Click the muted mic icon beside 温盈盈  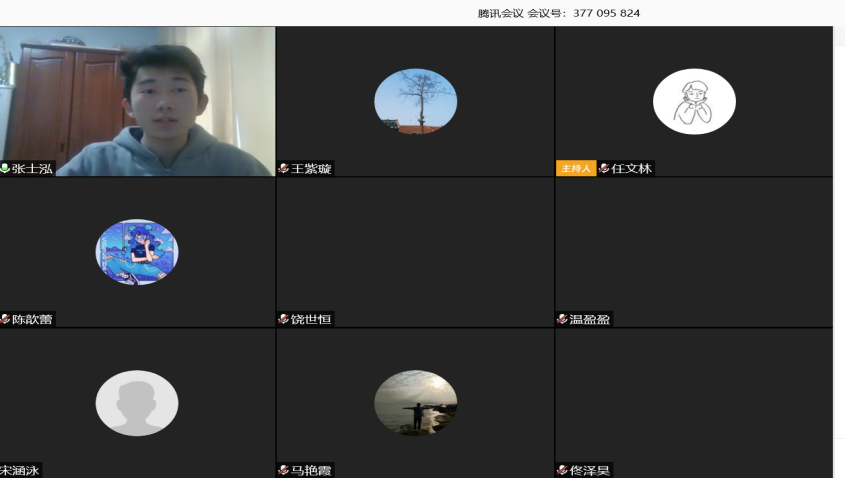pyautogui.click(x=562, y=320)
